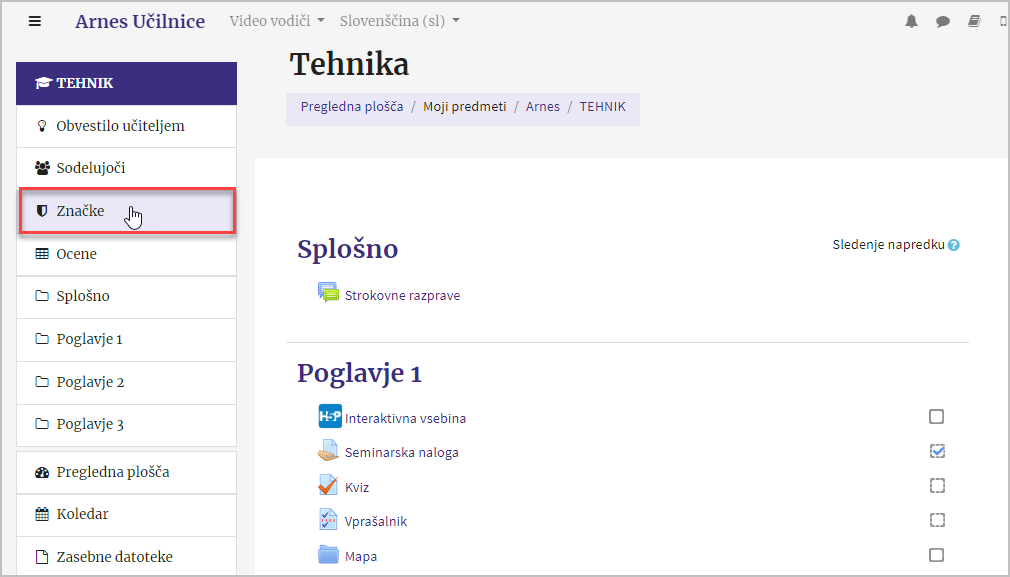Jump to Poglavje 2 in sidebar
The image size is (1010, 577).
[126, 383]
